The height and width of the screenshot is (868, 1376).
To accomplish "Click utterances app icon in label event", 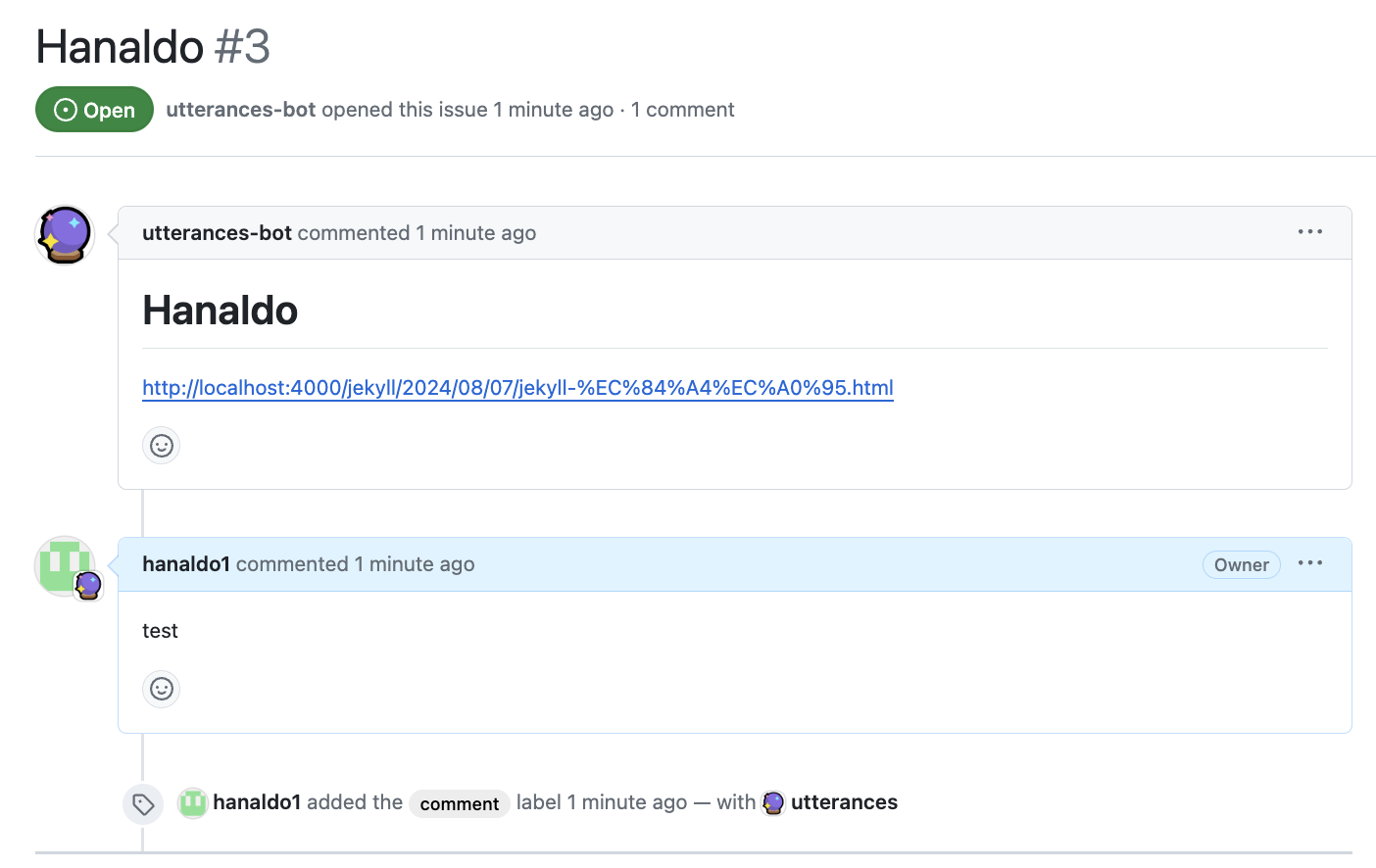I will 773,803.
